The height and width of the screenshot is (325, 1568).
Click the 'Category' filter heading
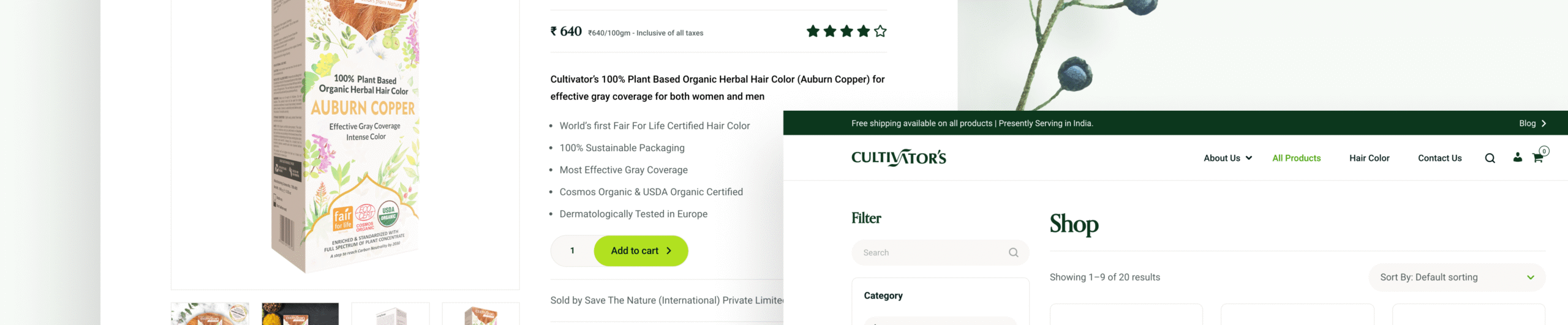click(x=883, y=296)
